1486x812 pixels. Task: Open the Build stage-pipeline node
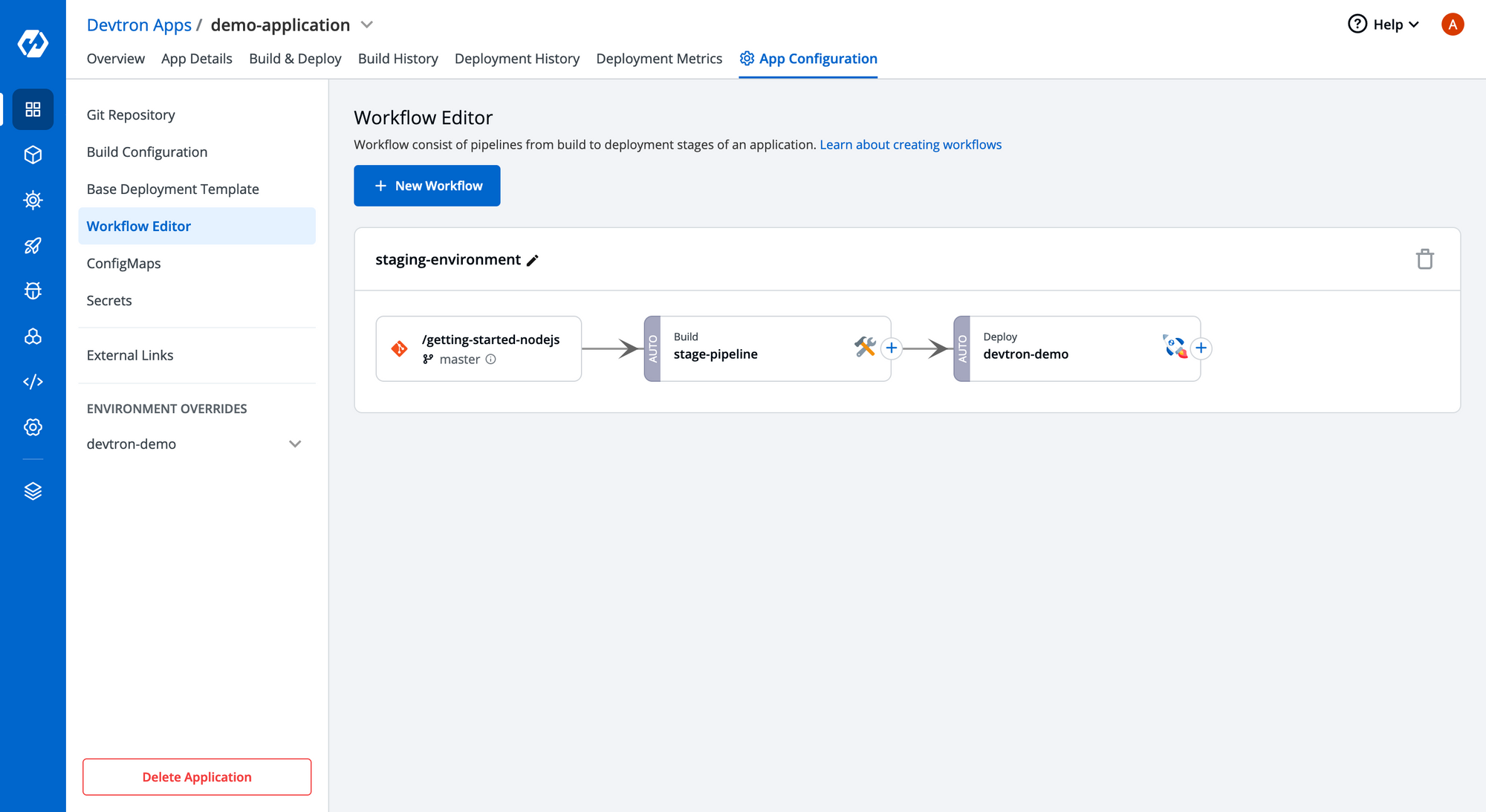coord(768,349)
